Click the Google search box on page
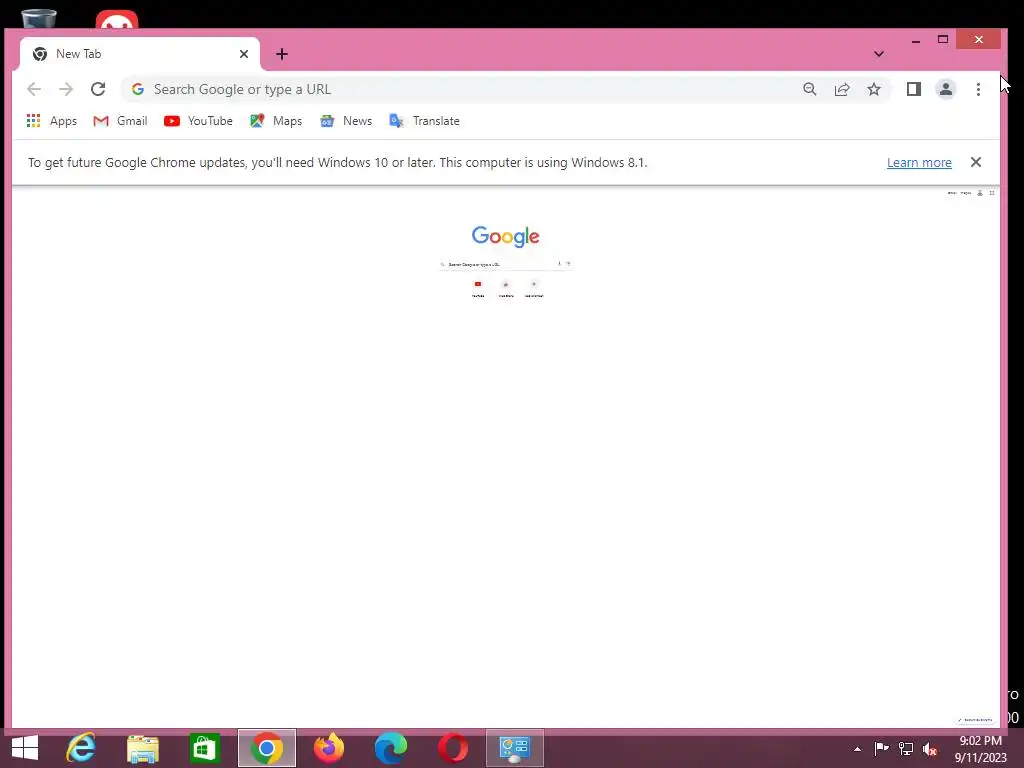The image size is (1024, 768). click(x=506, y=264)
